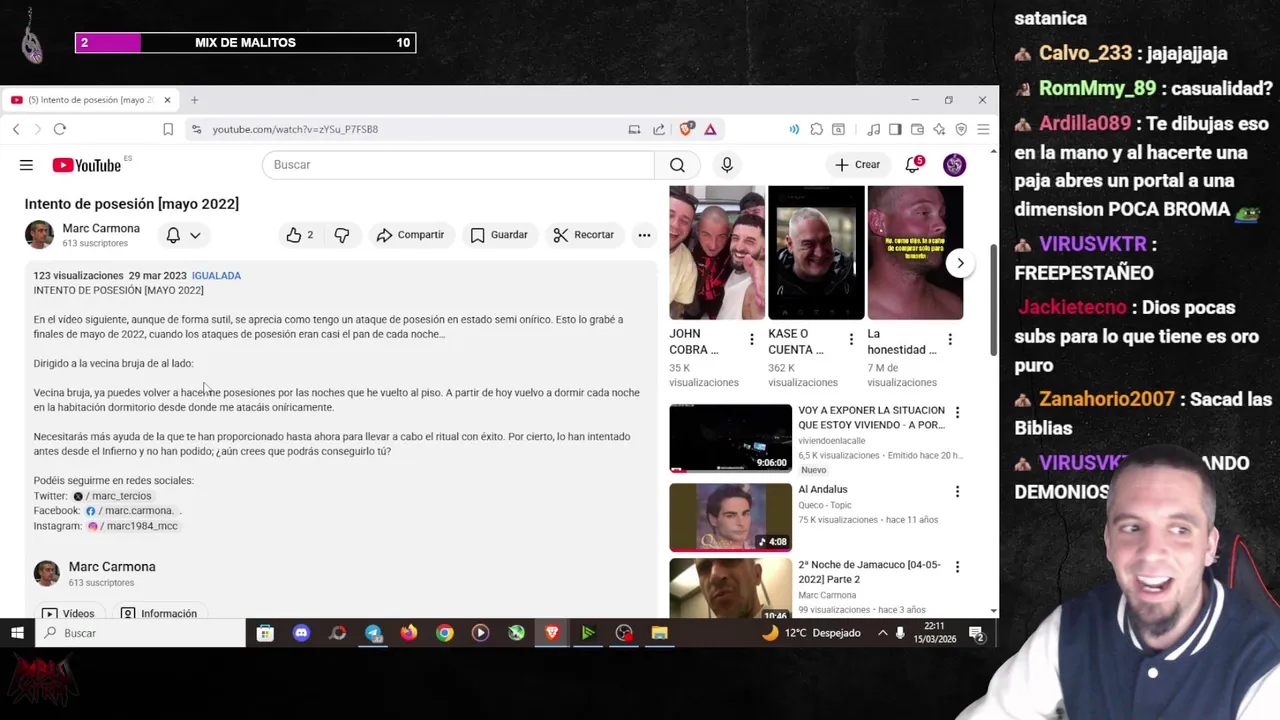Click the Compartir button
This screenshot has height=720, width=1280.
click(410, 235)
